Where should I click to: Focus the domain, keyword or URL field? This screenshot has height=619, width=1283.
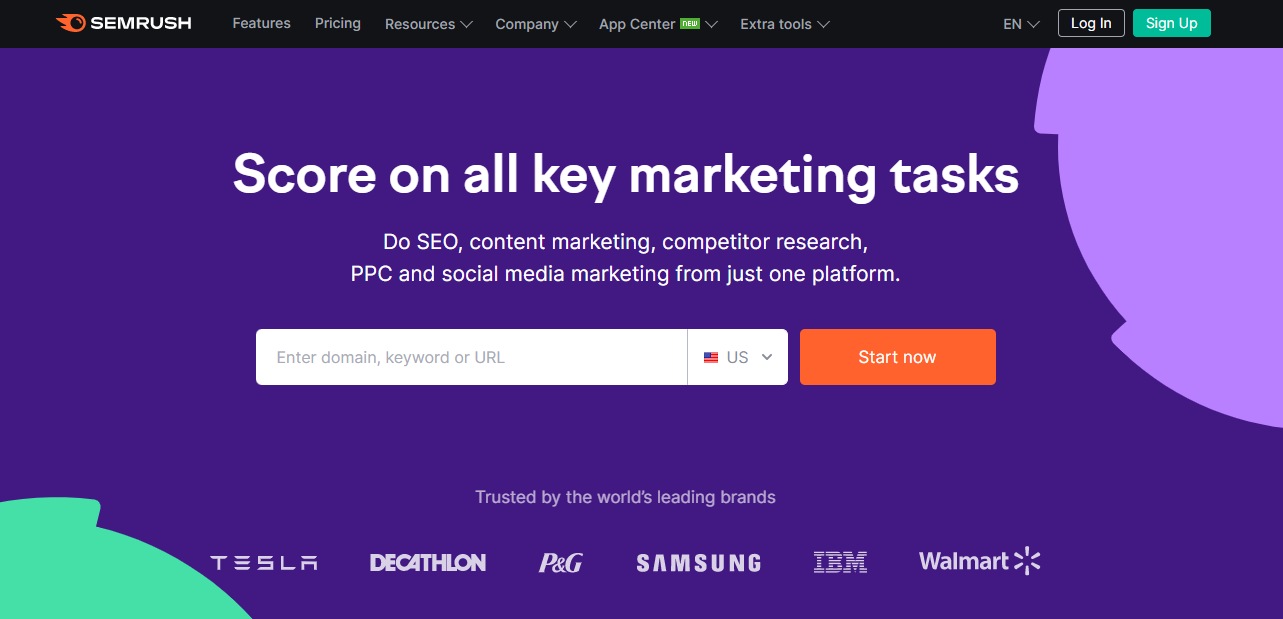tap(471, 357)
